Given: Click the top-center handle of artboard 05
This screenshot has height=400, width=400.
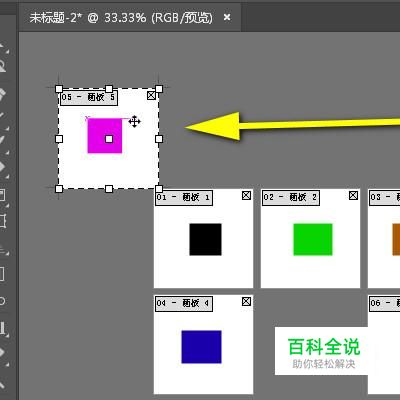Looking at the screenshot, I should click(x=109, y=89).
